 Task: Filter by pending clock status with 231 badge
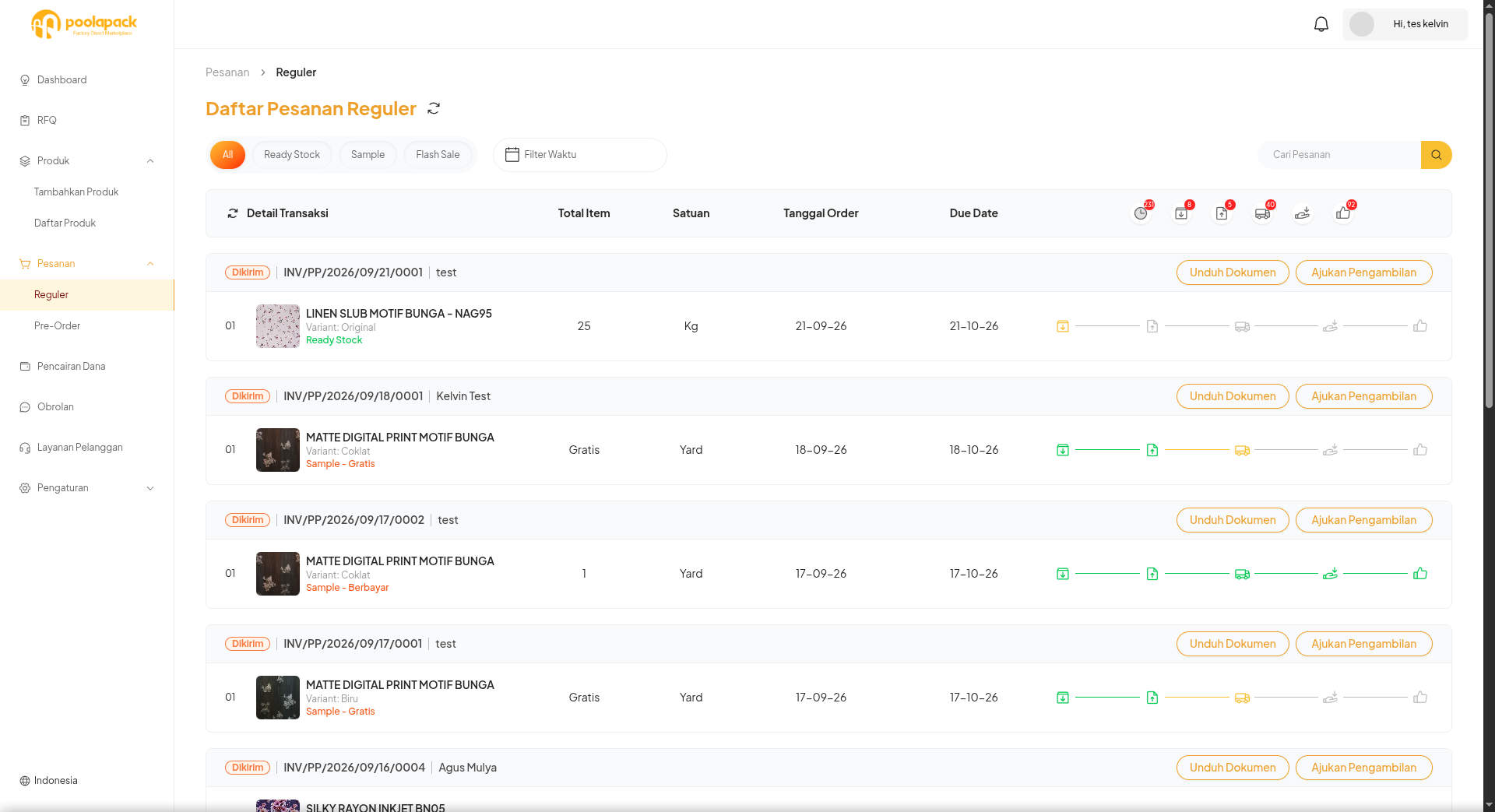(1141, 213)
